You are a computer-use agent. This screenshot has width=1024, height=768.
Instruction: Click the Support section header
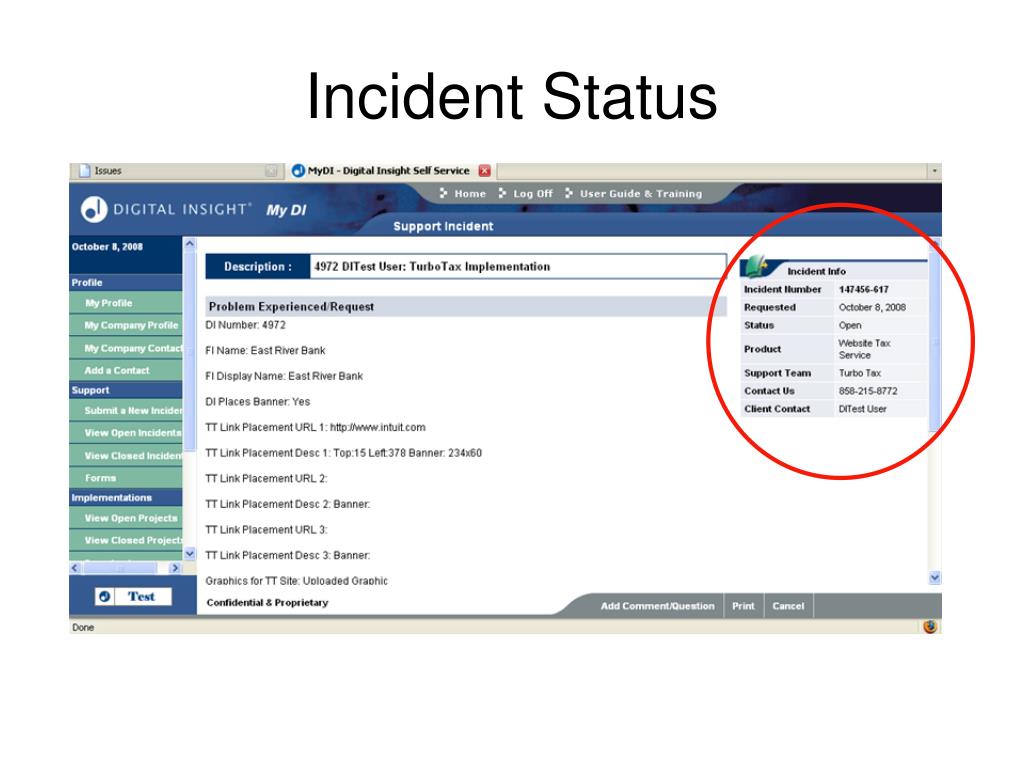[126, 390]
